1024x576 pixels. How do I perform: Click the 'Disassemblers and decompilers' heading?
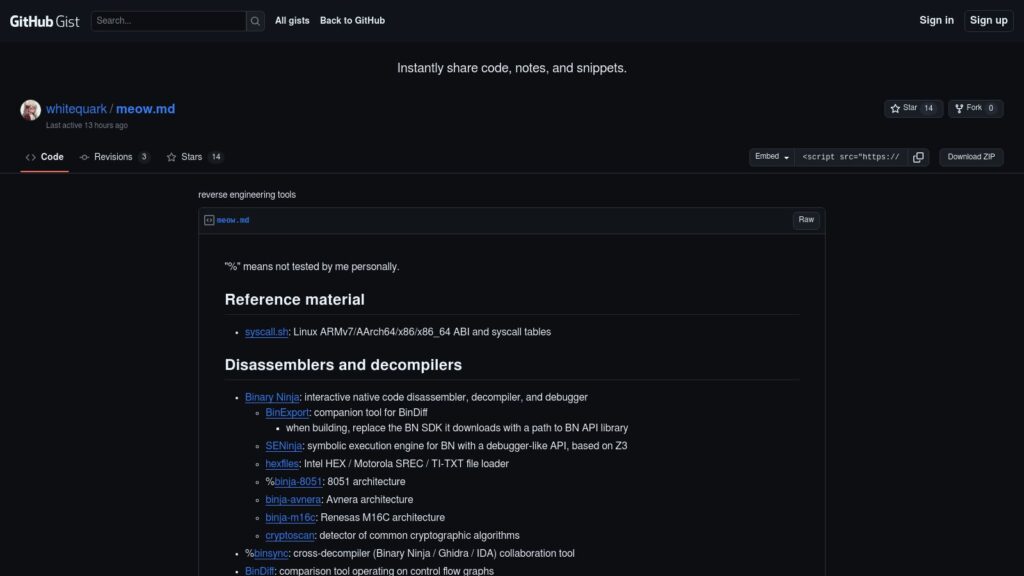coord(343,365)
